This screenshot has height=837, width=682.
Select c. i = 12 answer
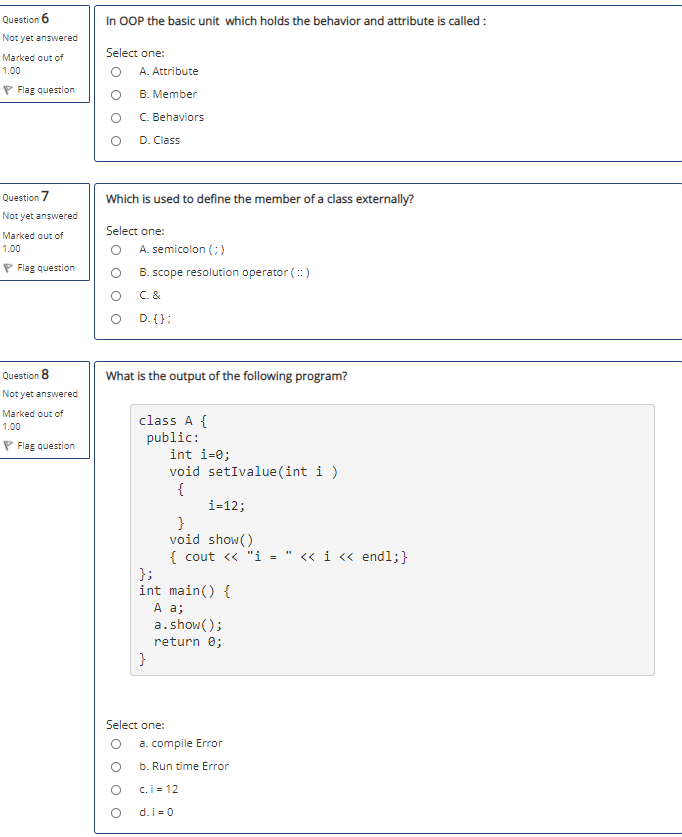coord(116,789)
